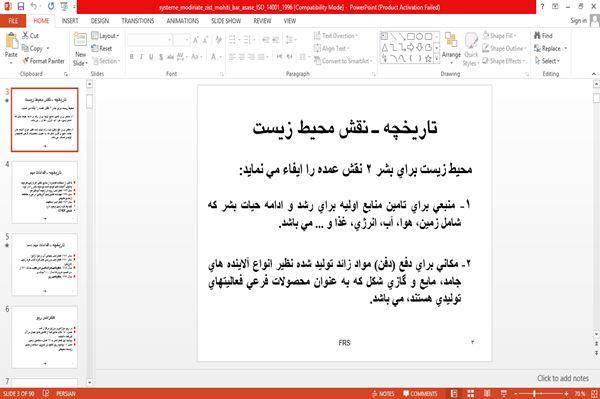
Task: Open Align Text dropdown
Action: click(331, 48)
